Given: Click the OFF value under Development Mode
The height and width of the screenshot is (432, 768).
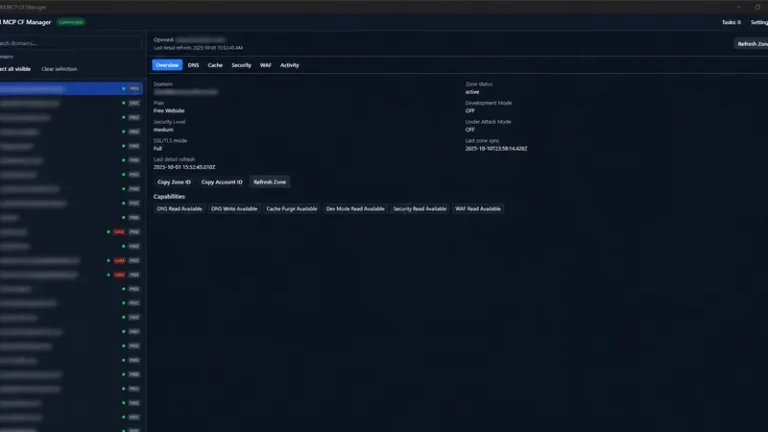Looking at the screenshot, I should click(470, 111).
